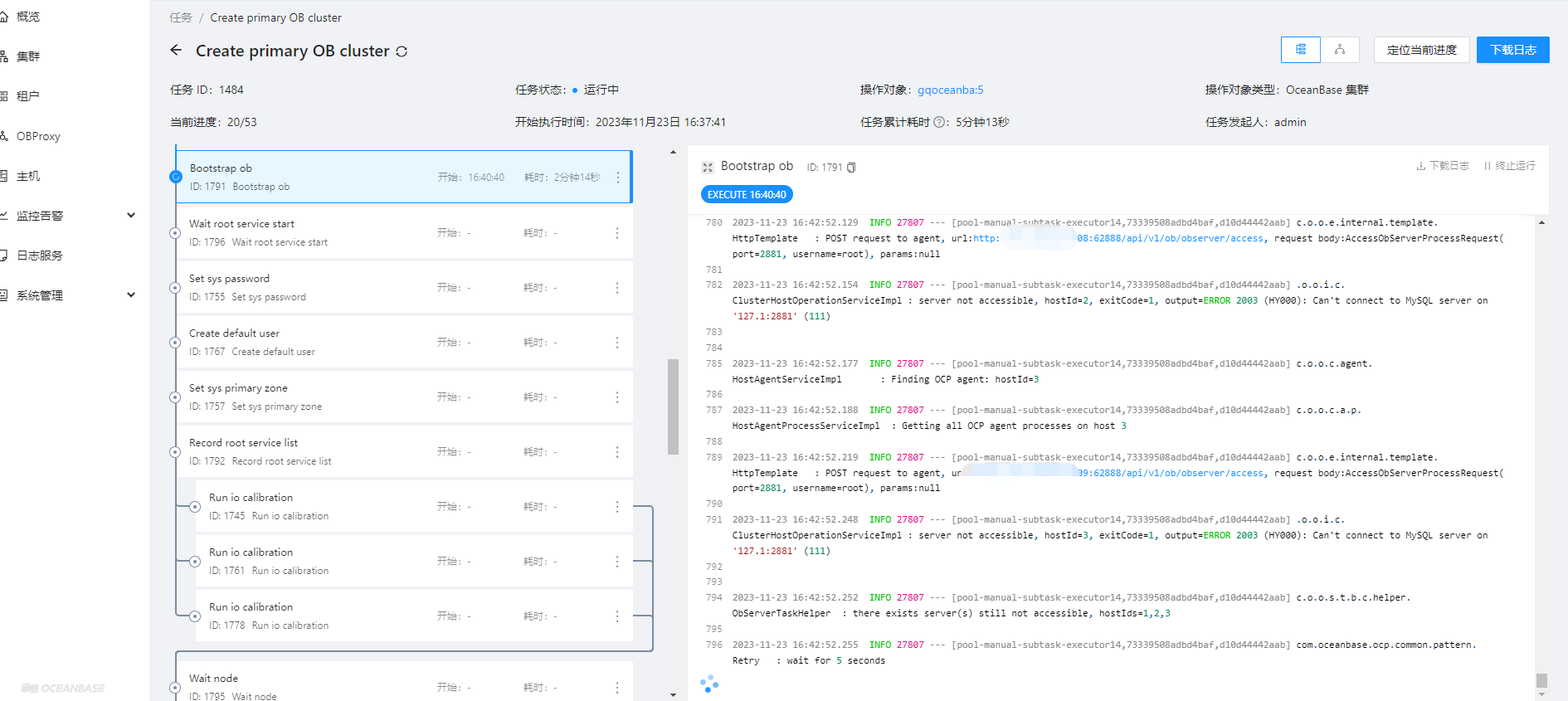Click the 租户 sidebar icon
1568x701 pixels.
pos(3,96)
